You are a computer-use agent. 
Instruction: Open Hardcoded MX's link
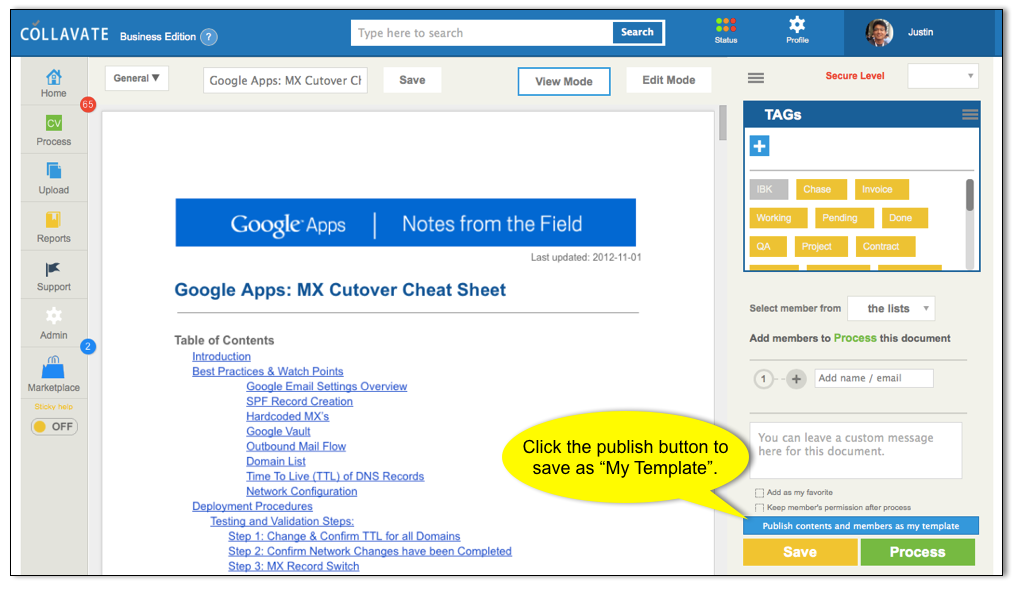point(288,416)
